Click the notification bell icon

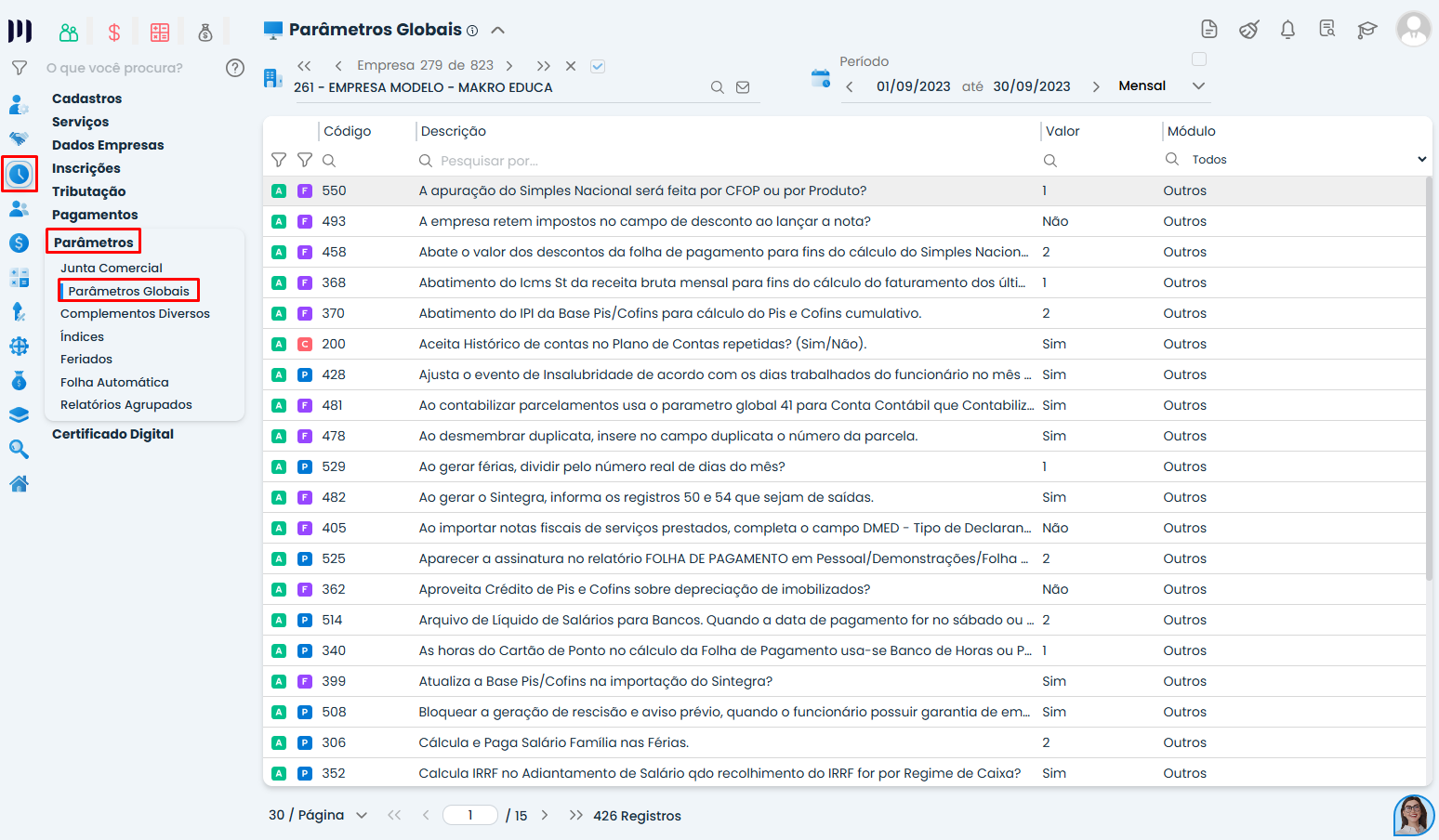[1287, 30]
